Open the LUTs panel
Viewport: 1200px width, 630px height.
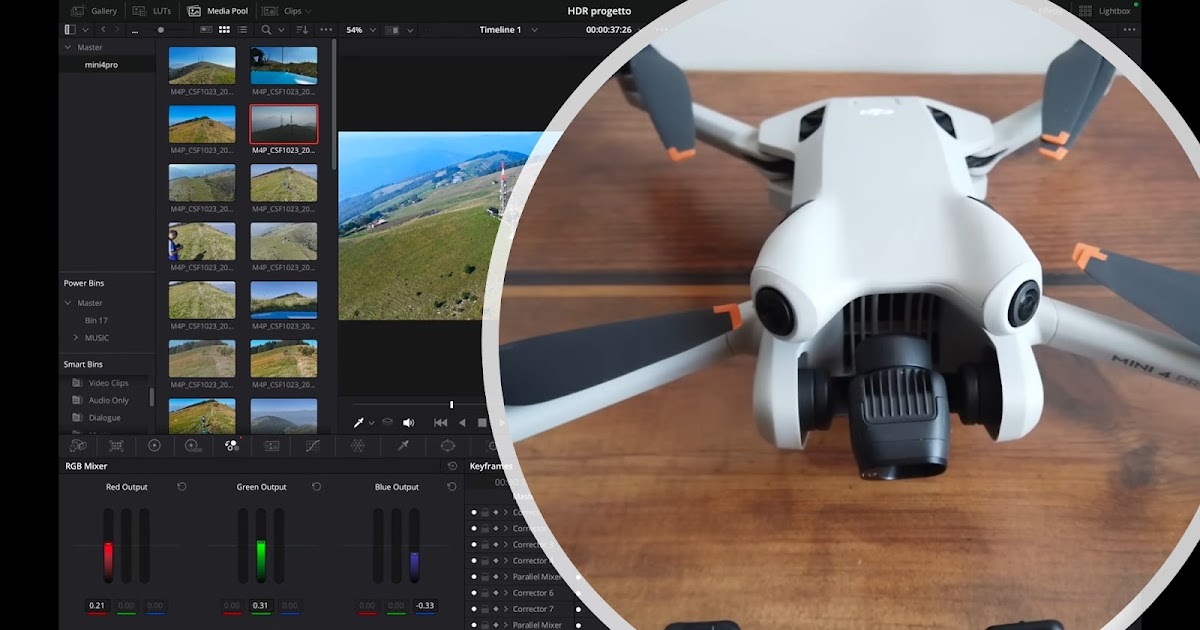153,11
